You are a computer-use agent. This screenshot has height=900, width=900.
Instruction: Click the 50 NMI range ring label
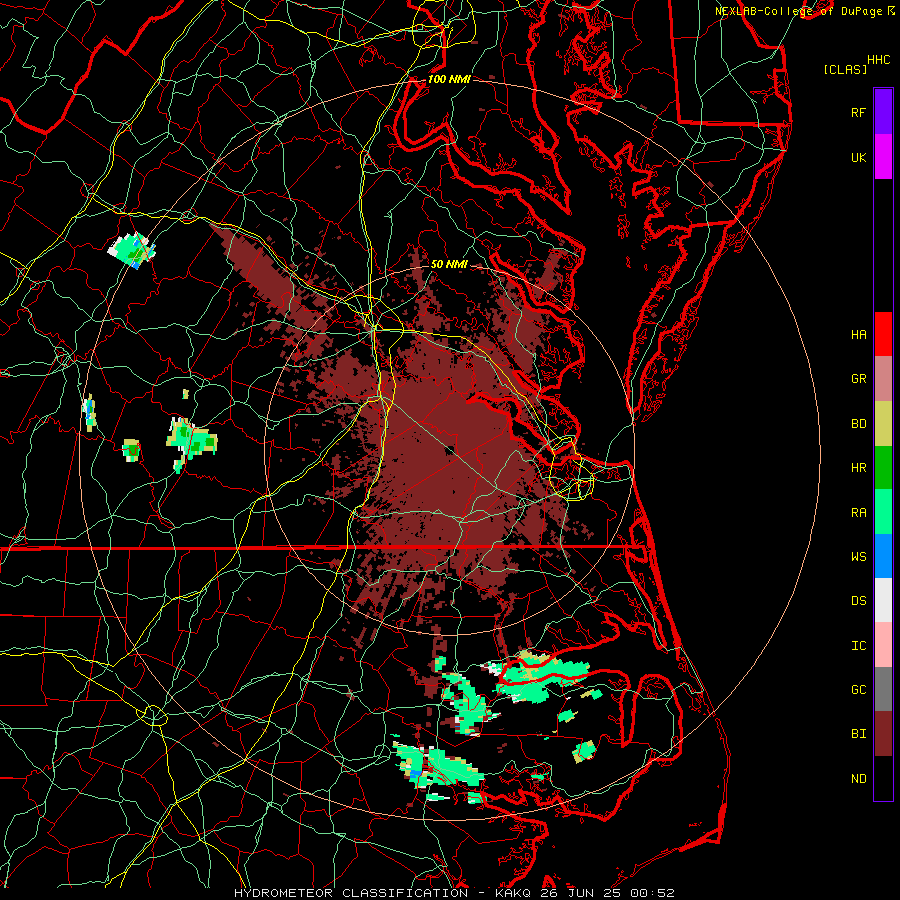point(449,265)
